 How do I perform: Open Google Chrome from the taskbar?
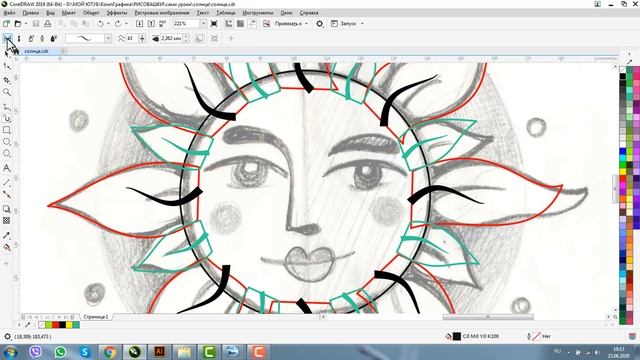pyautogui.click(x=109, y=351)
